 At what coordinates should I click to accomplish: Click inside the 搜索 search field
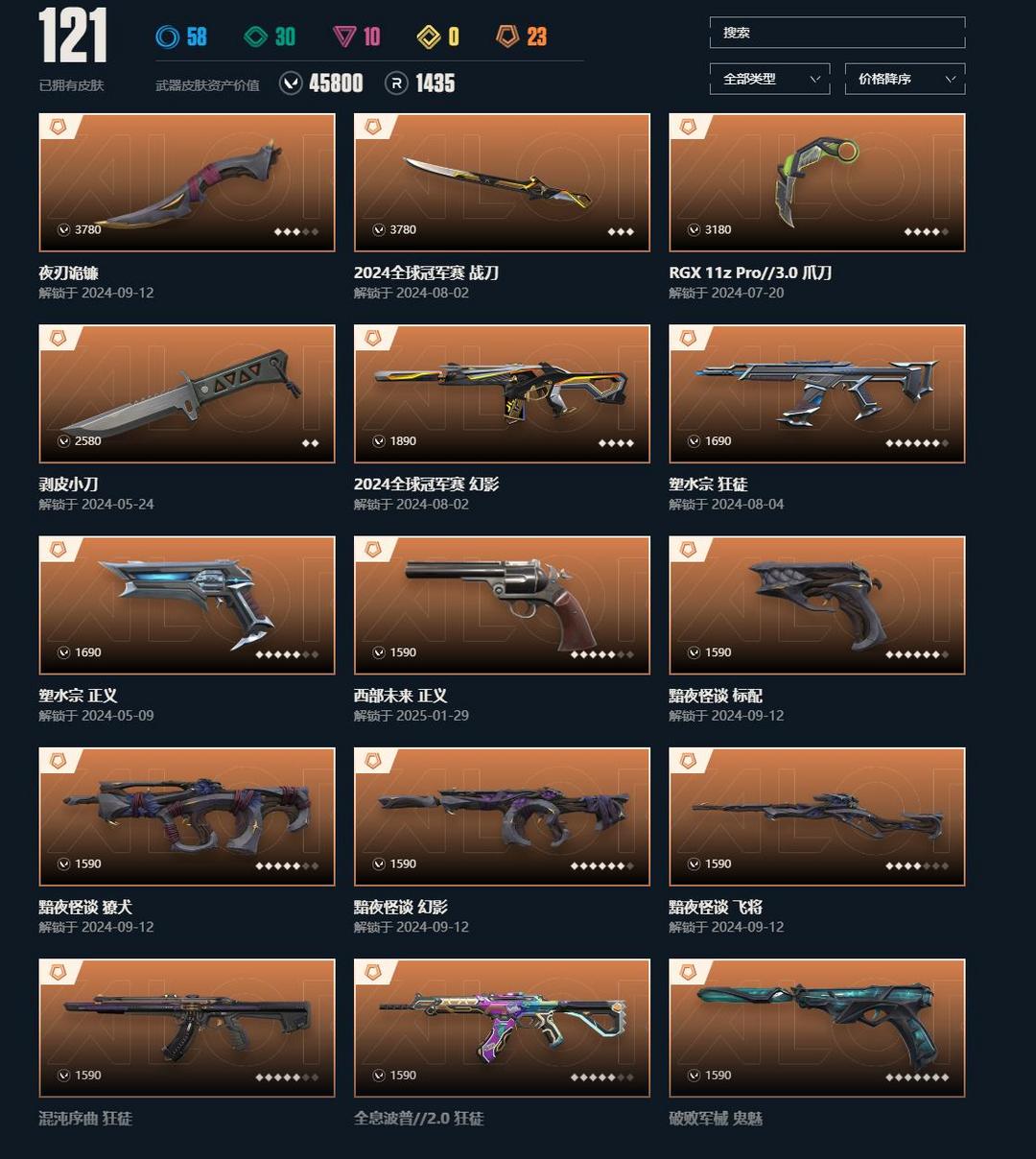[x=837, y=33]
